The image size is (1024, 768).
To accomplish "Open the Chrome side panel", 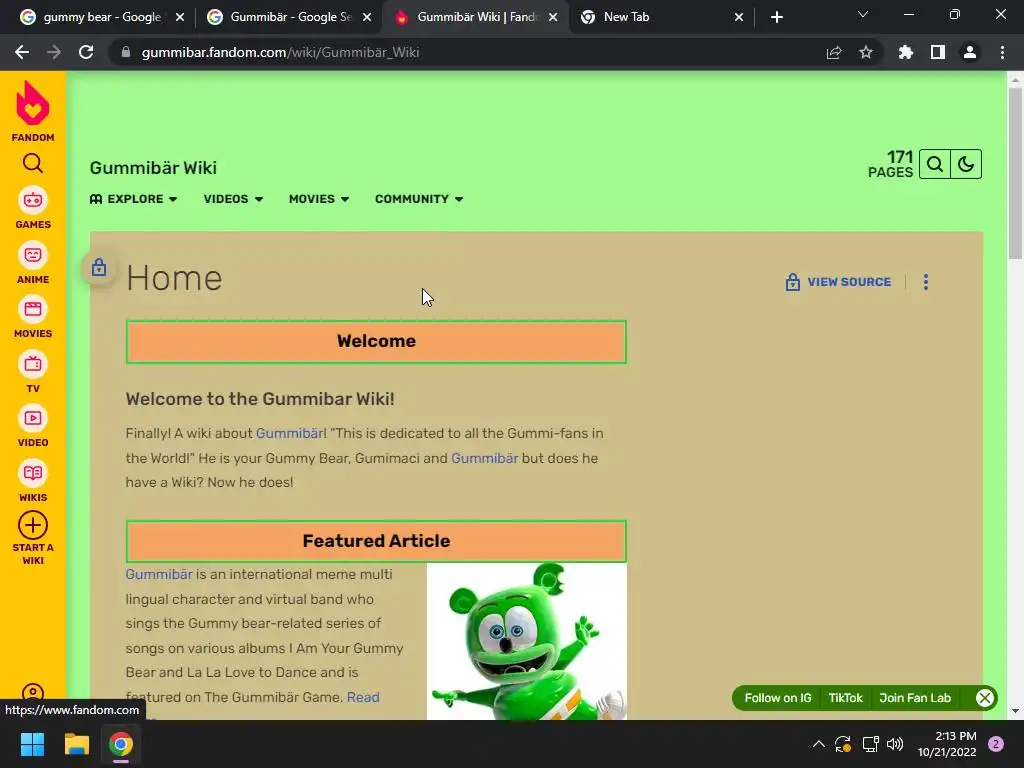I will pos(938,52).
